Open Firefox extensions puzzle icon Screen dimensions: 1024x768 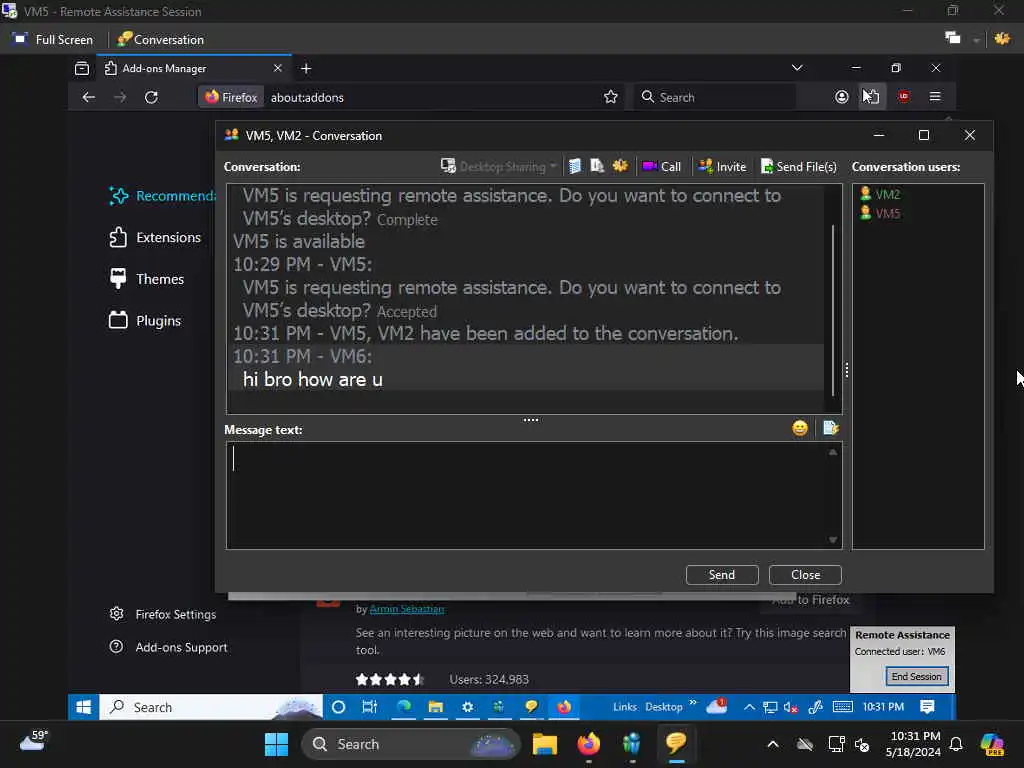[872, 97]
